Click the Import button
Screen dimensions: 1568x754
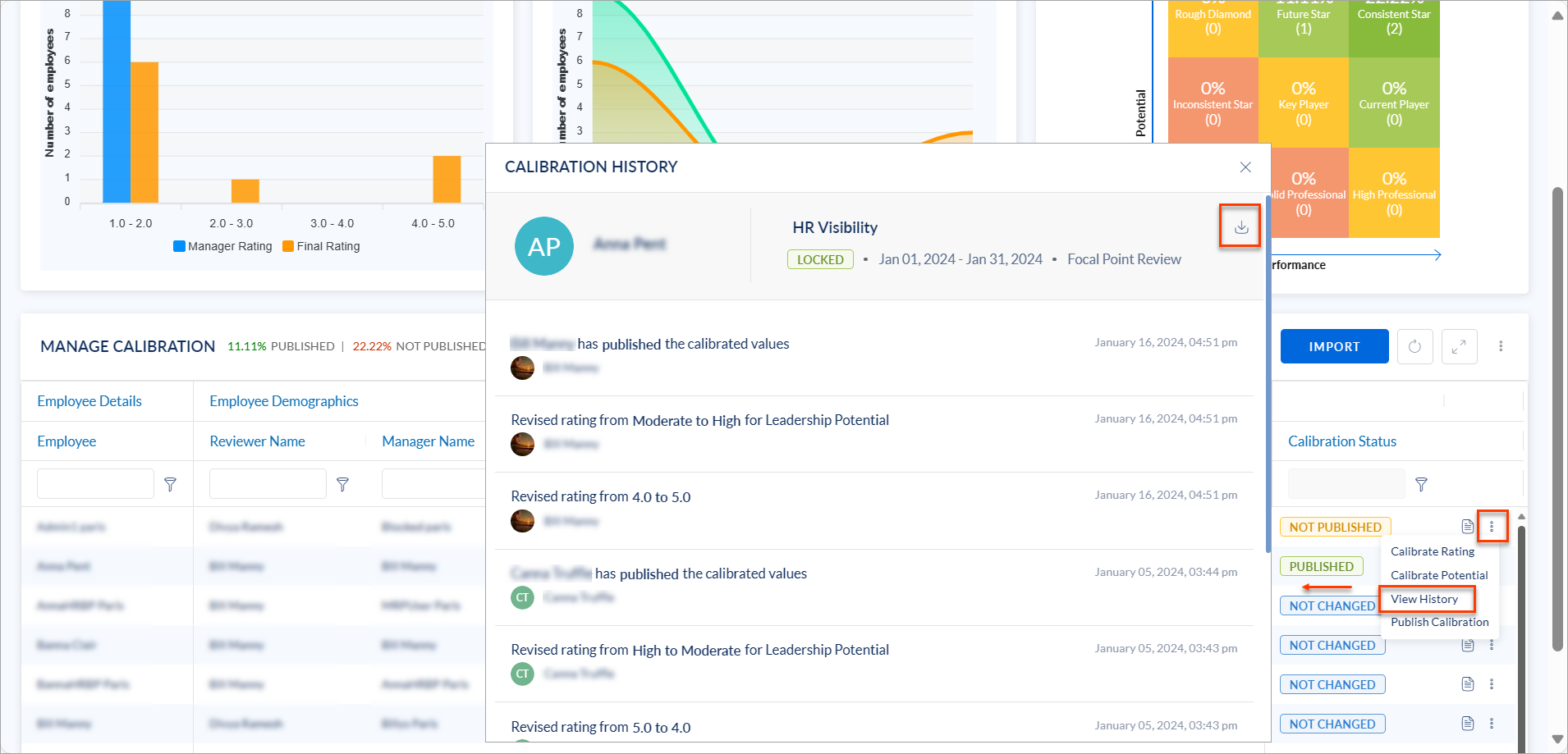[x=1333, y=346]
